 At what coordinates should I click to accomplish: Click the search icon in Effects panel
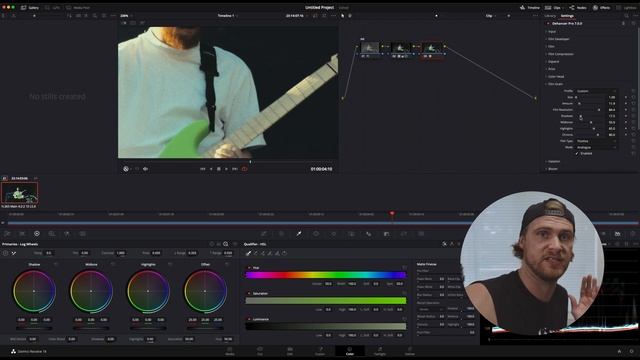click(x=626, y=16)
